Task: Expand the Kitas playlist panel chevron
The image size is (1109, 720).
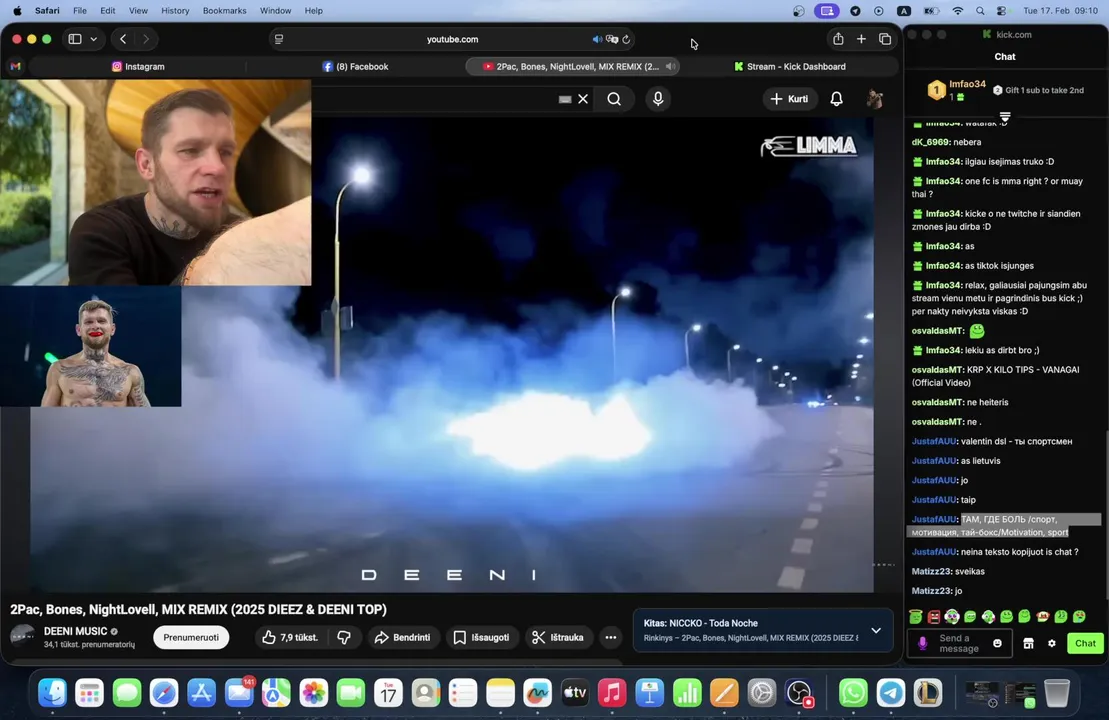Action: pyautogui.click(x=876, y=630)
